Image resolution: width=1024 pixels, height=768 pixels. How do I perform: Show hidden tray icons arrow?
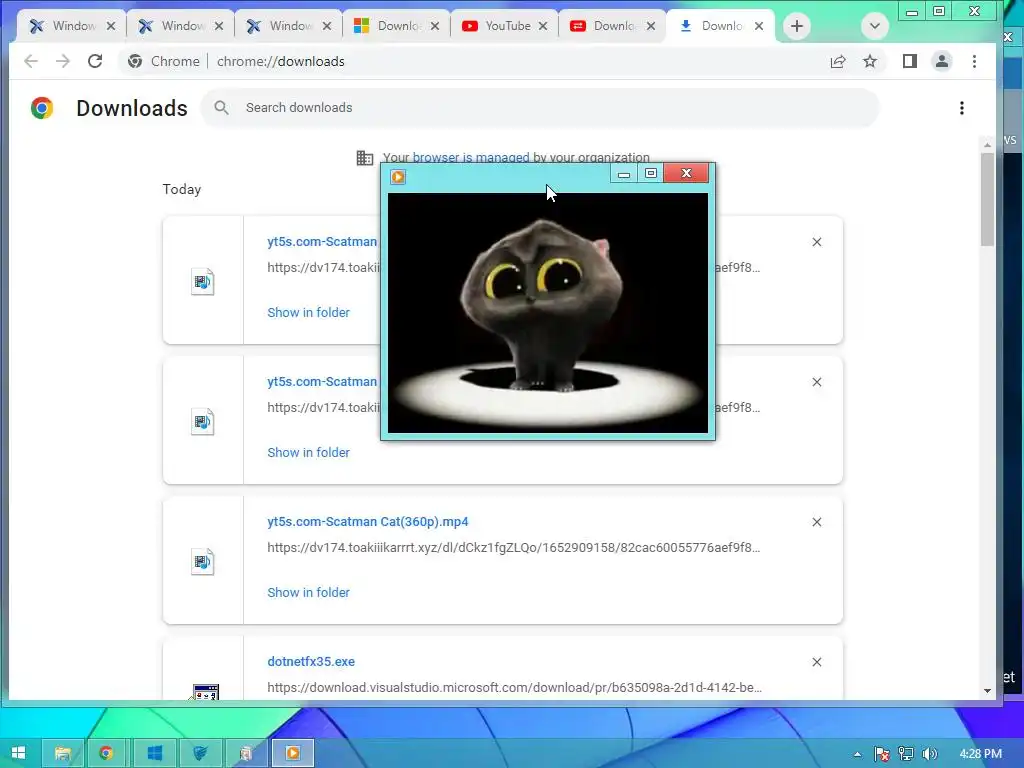[x=857, y=754]
